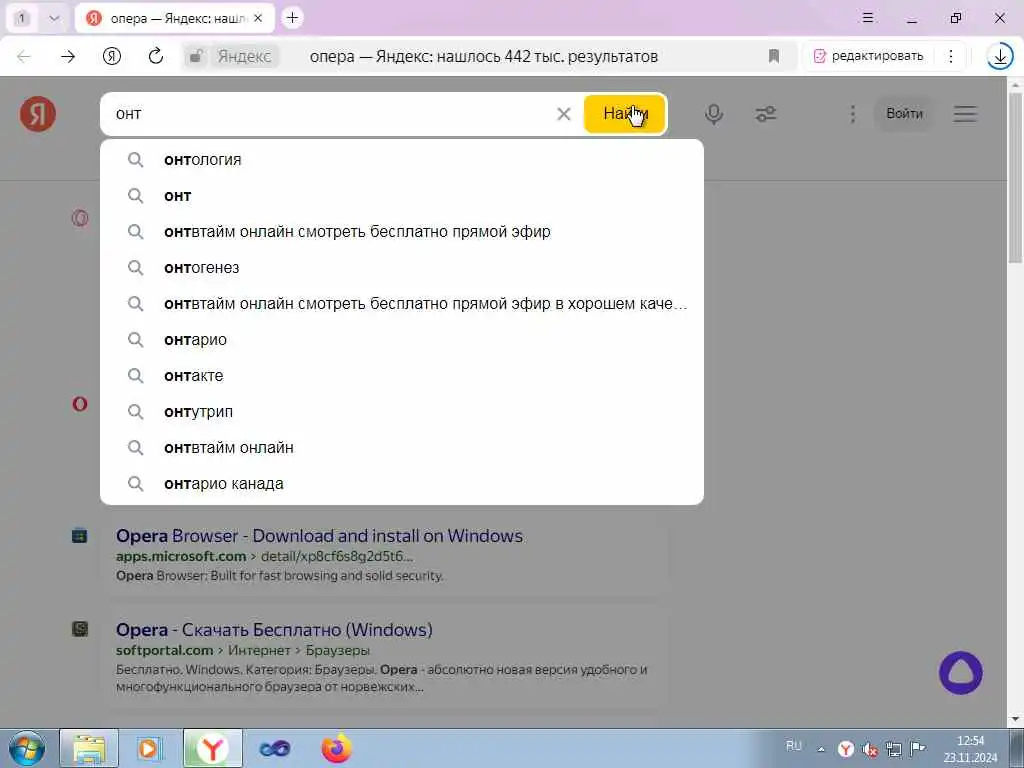Close the опера — Яндекс tab
The image size is (1024, 768).
click(x=258, y=18)
